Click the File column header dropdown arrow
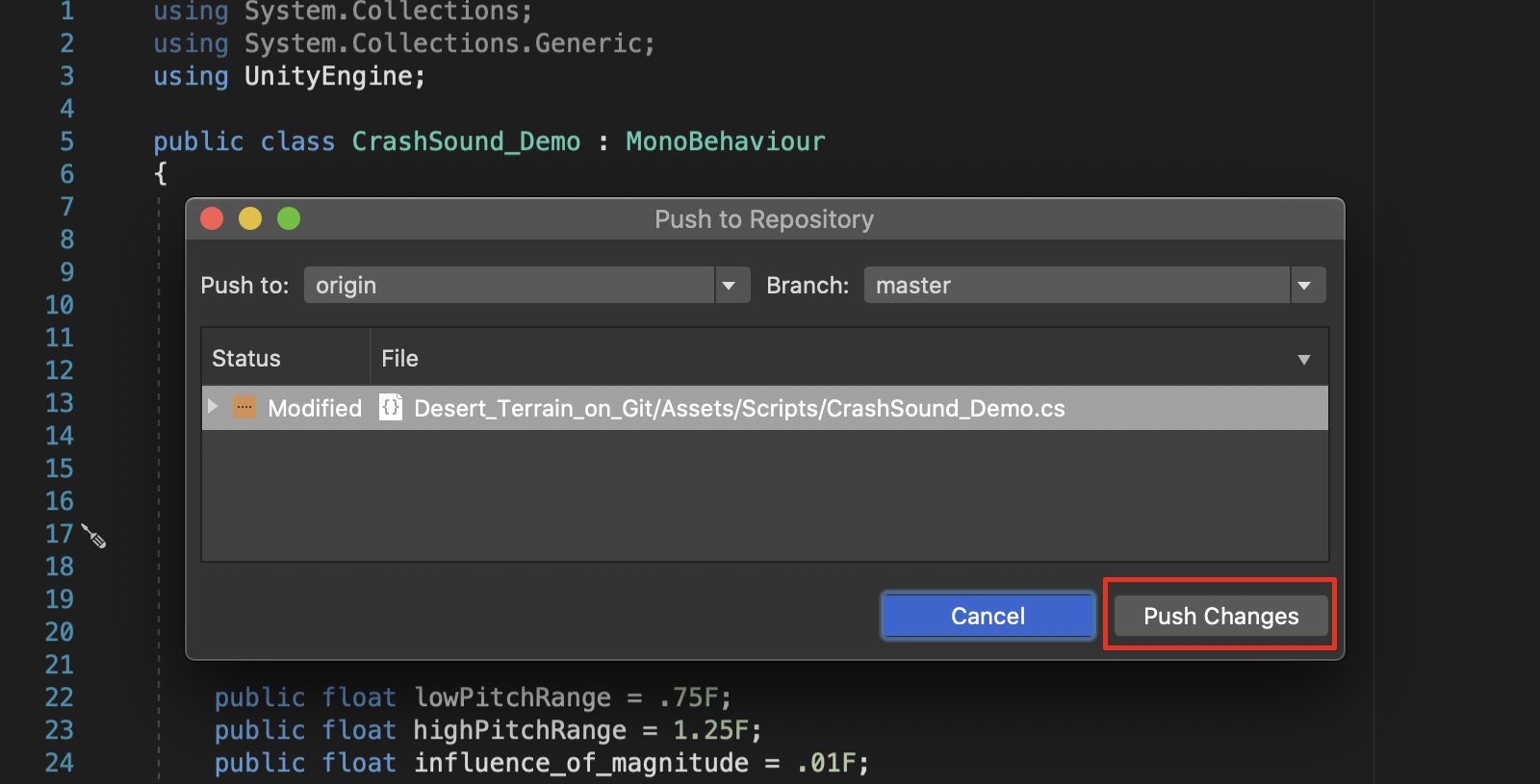The height and width of the screenshot is (784, 1540). (1304, 360)
